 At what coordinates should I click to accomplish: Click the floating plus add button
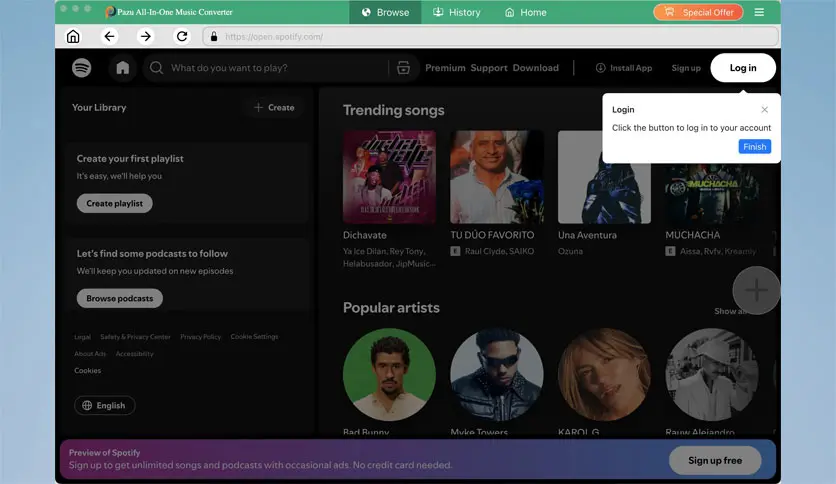[756, 291]
